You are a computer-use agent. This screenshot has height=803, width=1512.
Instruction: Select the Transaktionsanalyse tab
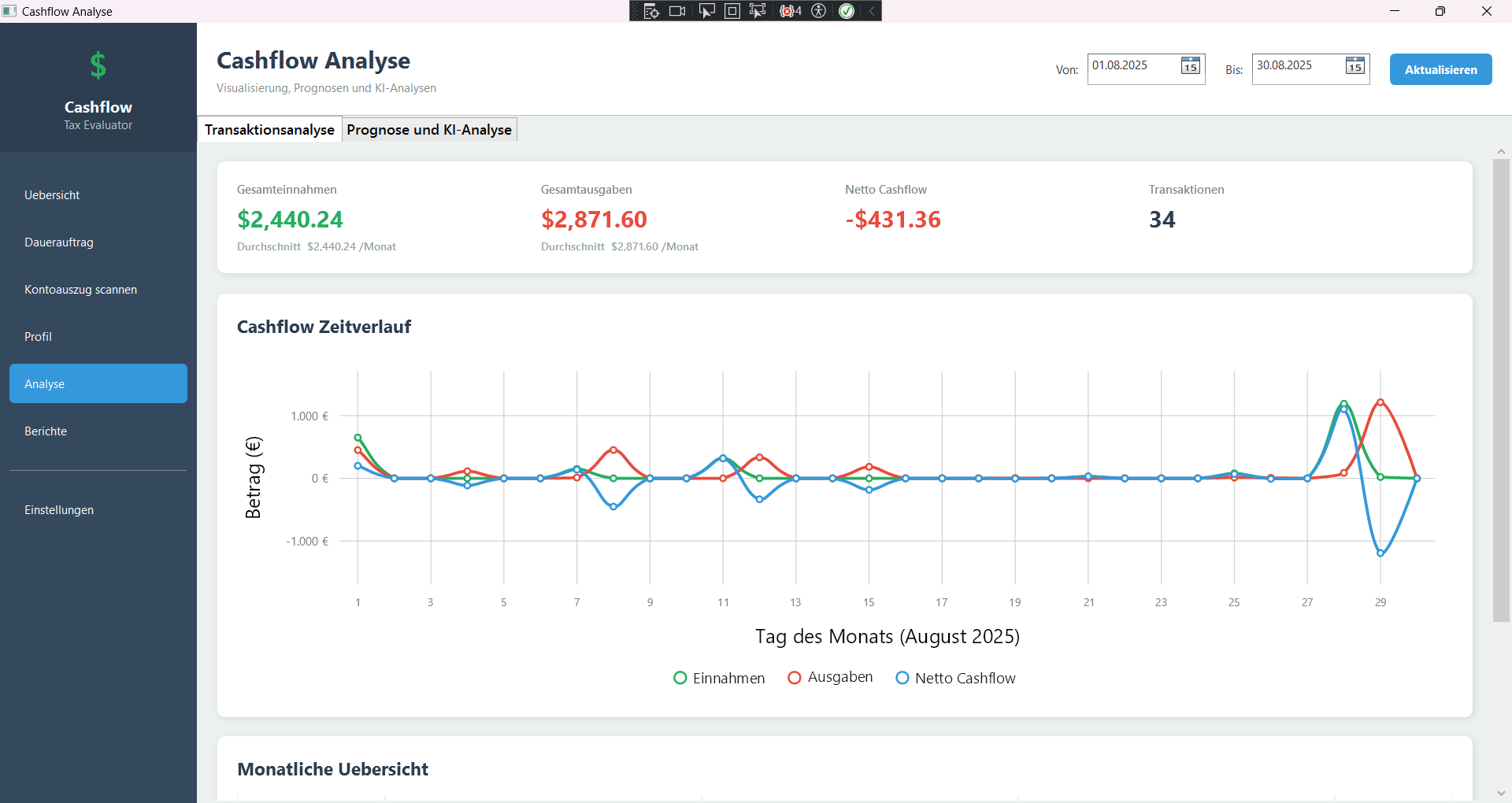click(269, 129)
